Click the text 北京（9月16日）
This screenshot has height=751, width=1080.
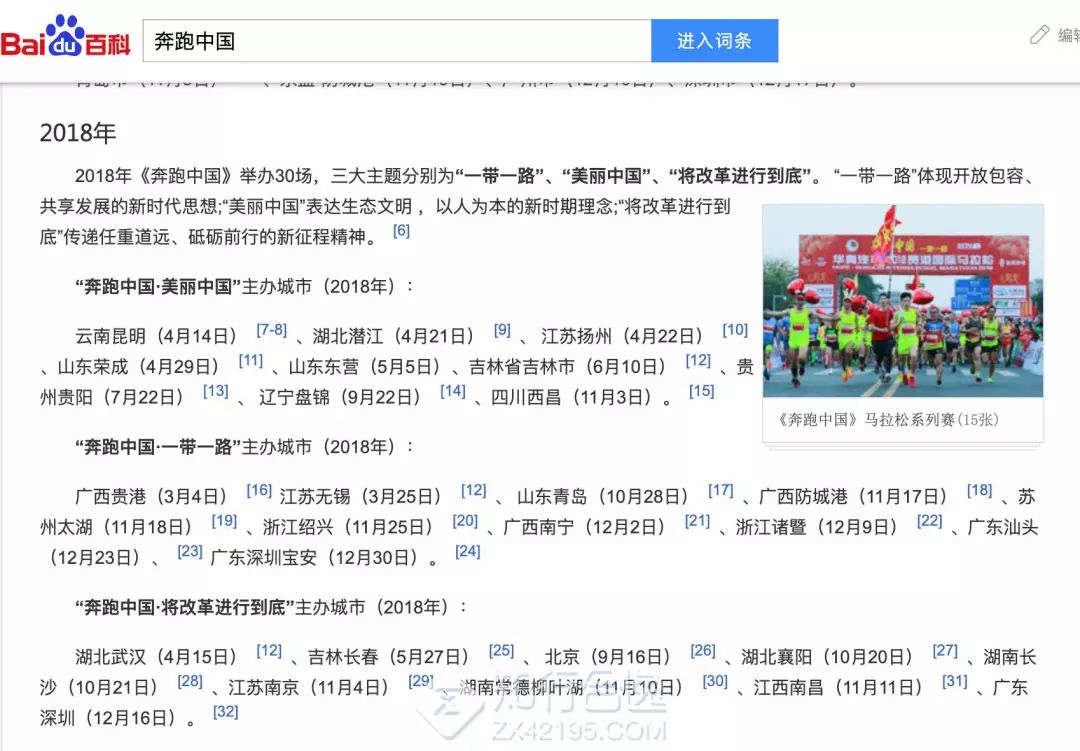[x=608, y=657]
